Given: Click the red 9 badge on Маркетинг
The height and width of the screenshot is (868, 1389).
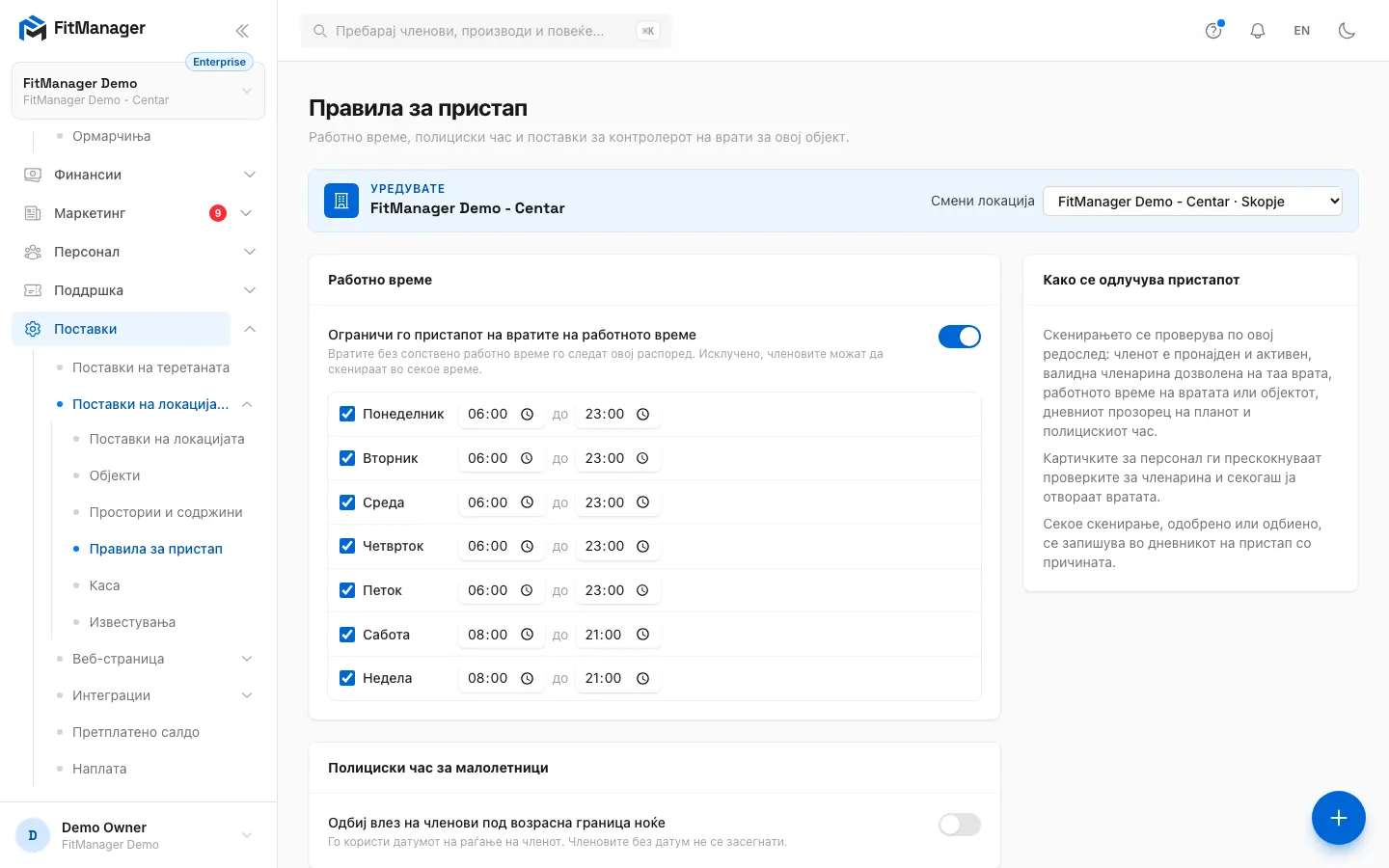Looking at the screenshot, I should pyautogui.click(x=218, y=213).
